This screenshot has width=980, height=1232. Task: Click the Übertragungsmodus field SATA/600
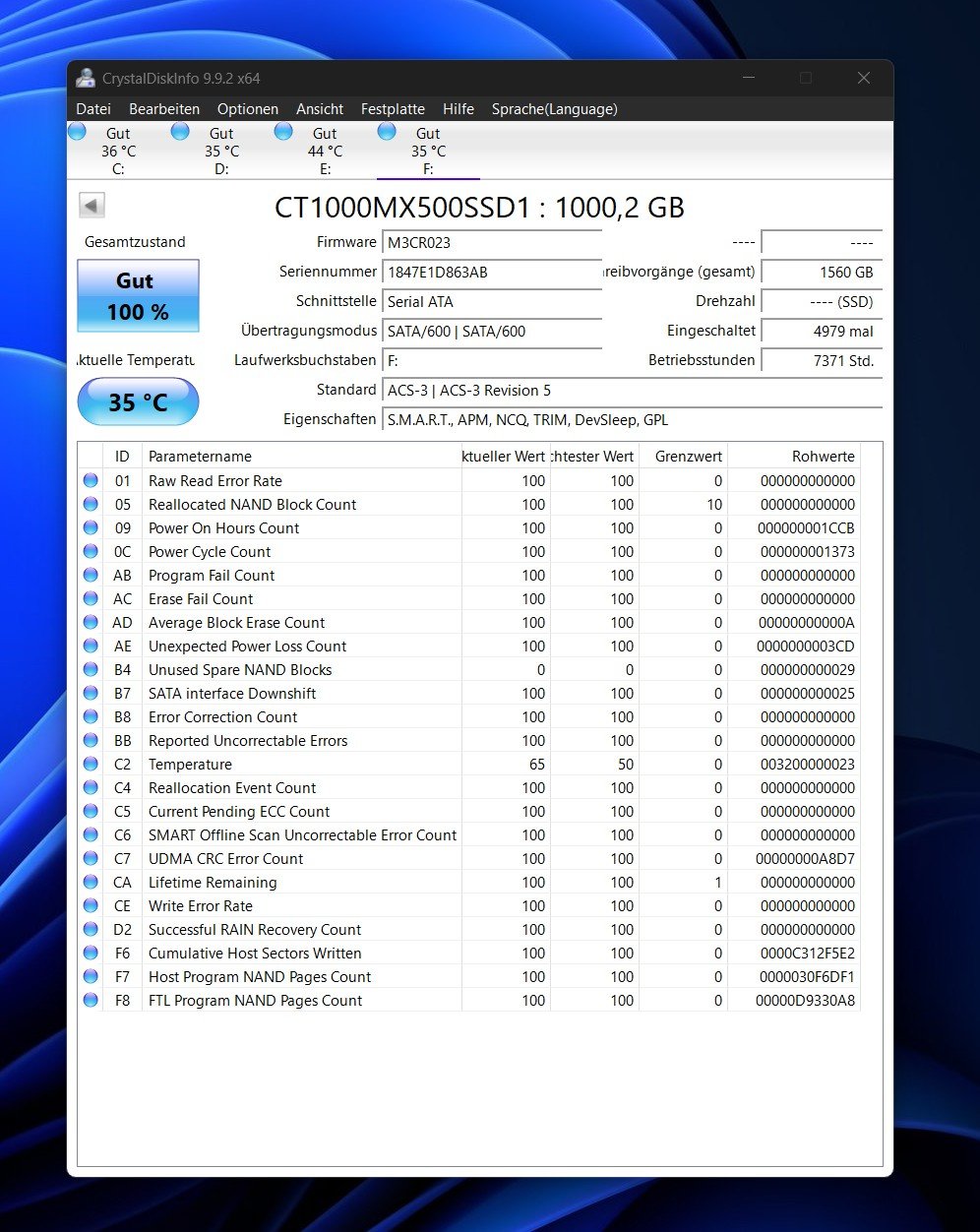(491, 331)
